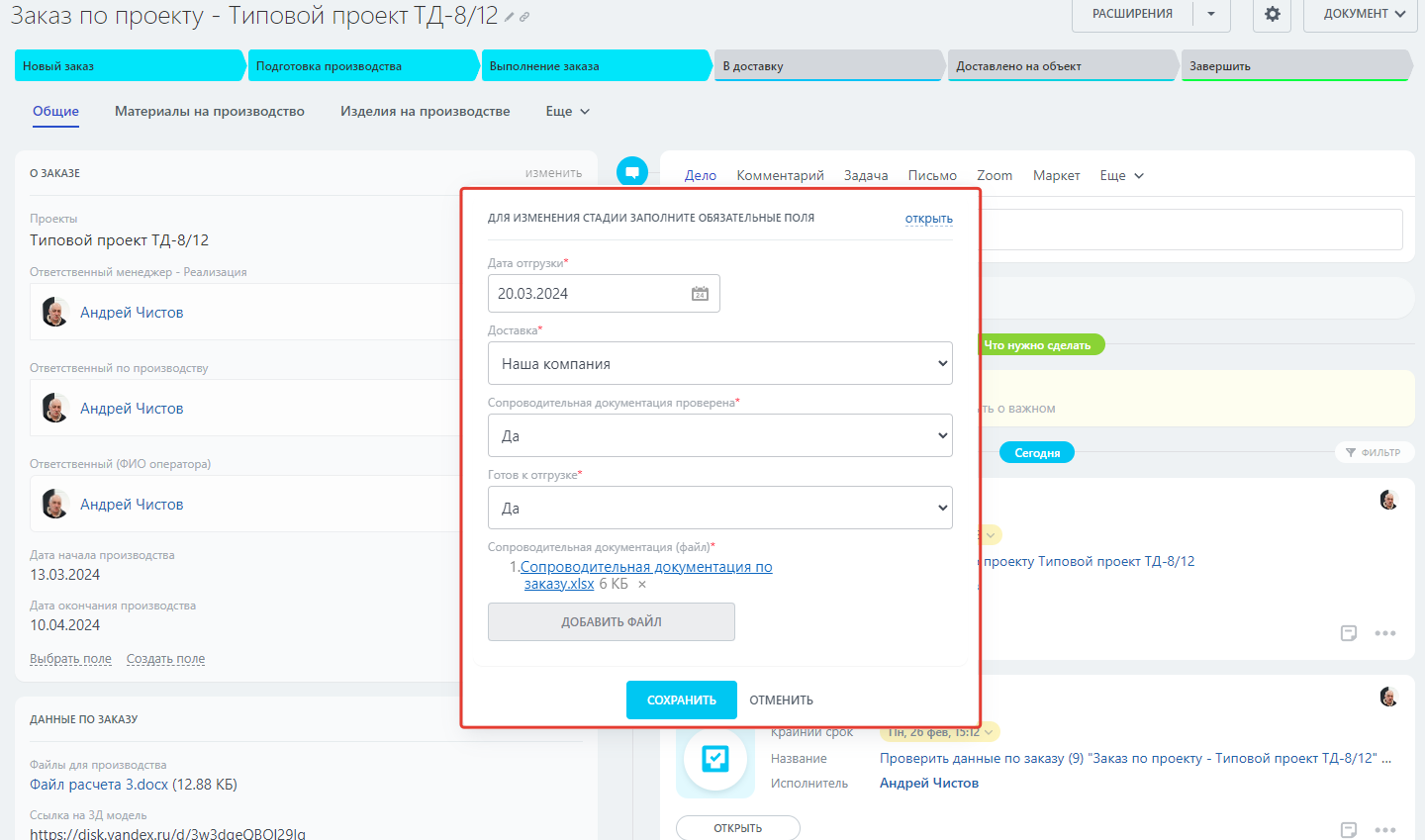Open the Материалы на производство tab
The width and height of the screenshot is (1425, 840).
pos(210,112)
